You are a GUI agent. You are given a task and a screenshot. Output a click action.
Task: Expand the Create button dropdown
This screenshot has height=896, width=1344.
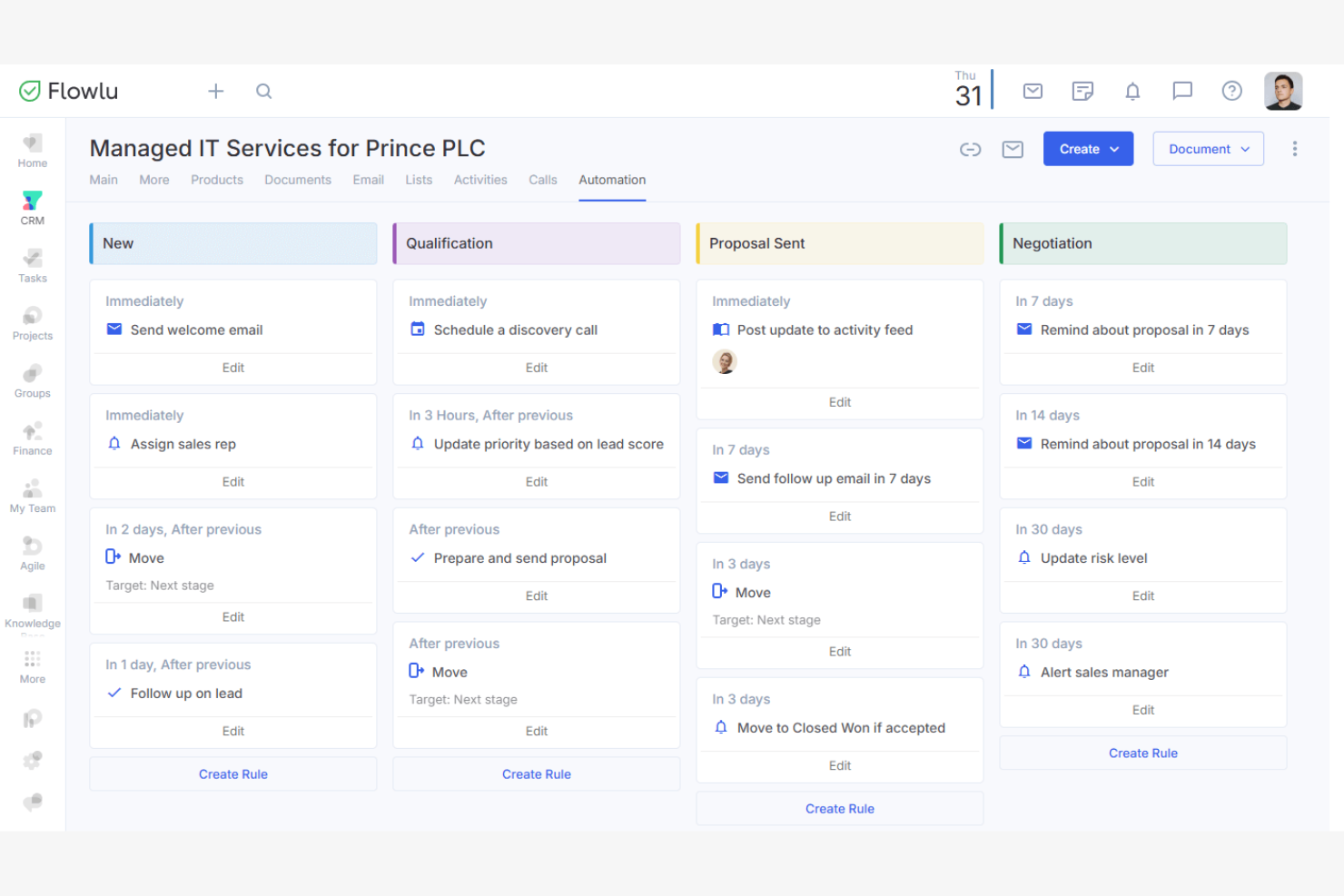[x=1088, y=149]
